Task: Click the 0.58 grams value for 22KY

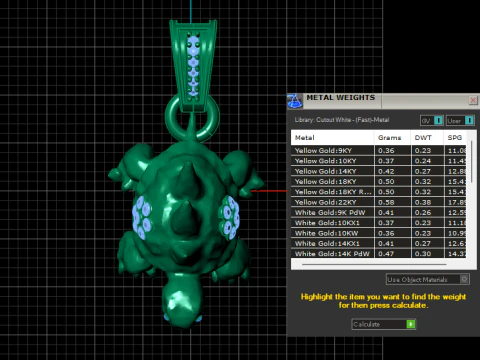Action: (x=386, y=202)
